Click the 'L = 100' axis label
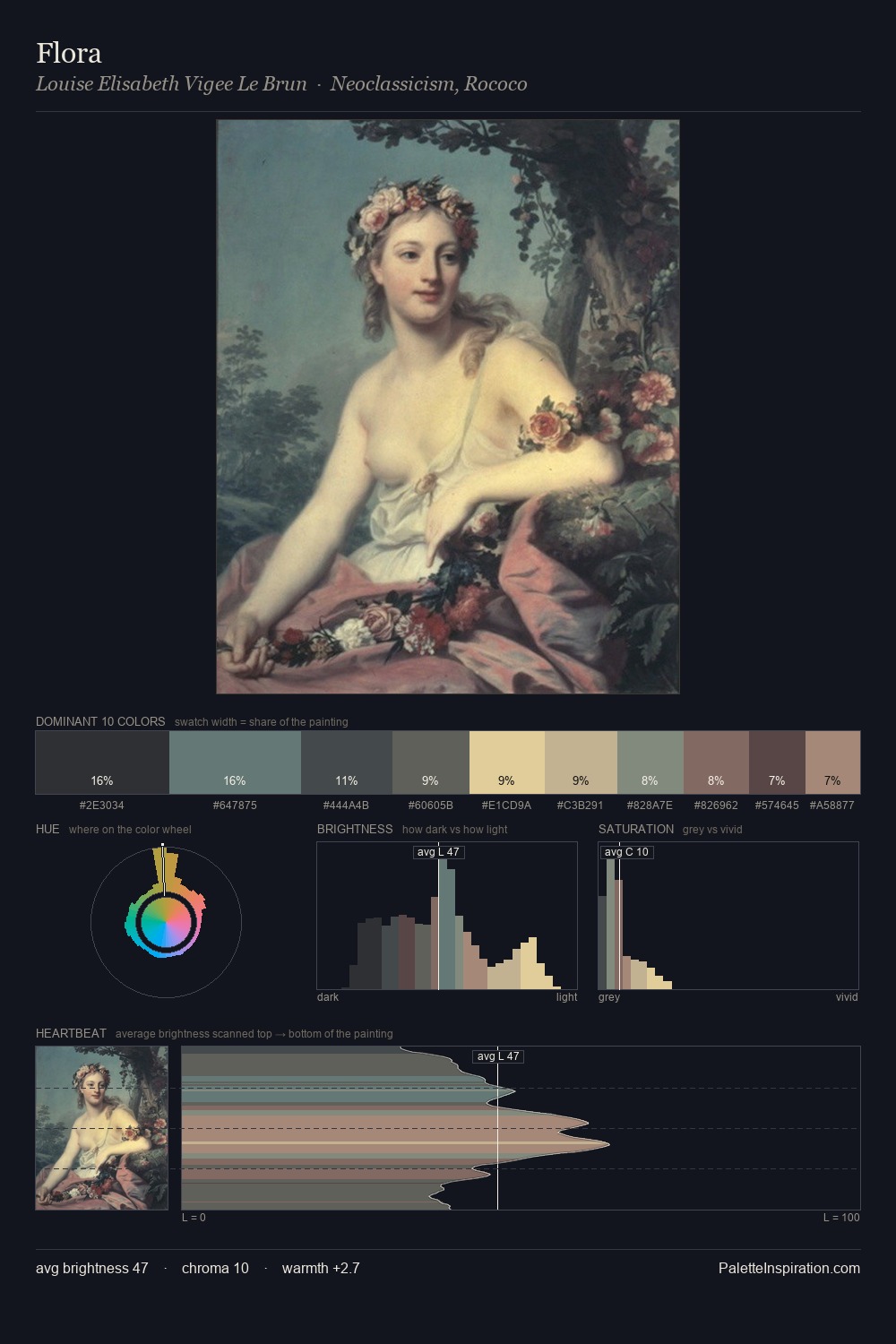 pos(841,1218)
